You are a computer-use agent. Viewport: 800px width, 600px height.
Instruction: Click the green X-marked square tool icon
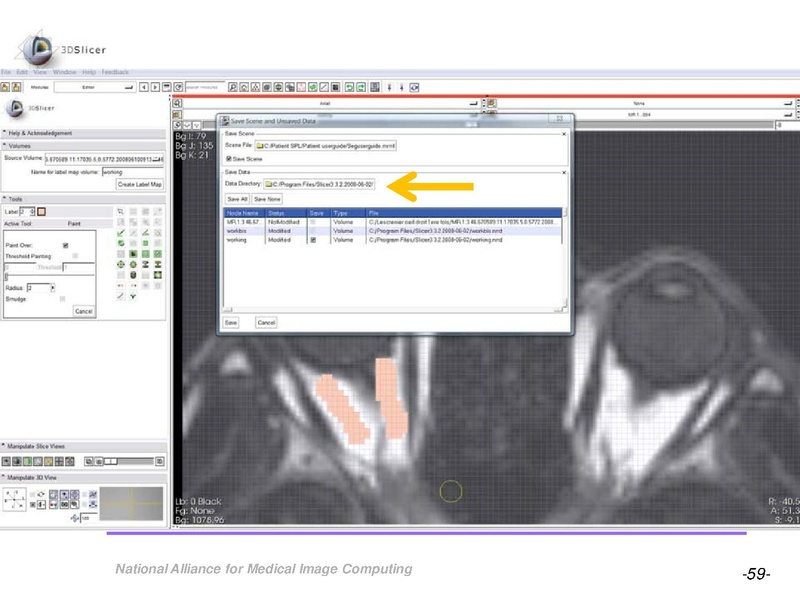point(158,254)
